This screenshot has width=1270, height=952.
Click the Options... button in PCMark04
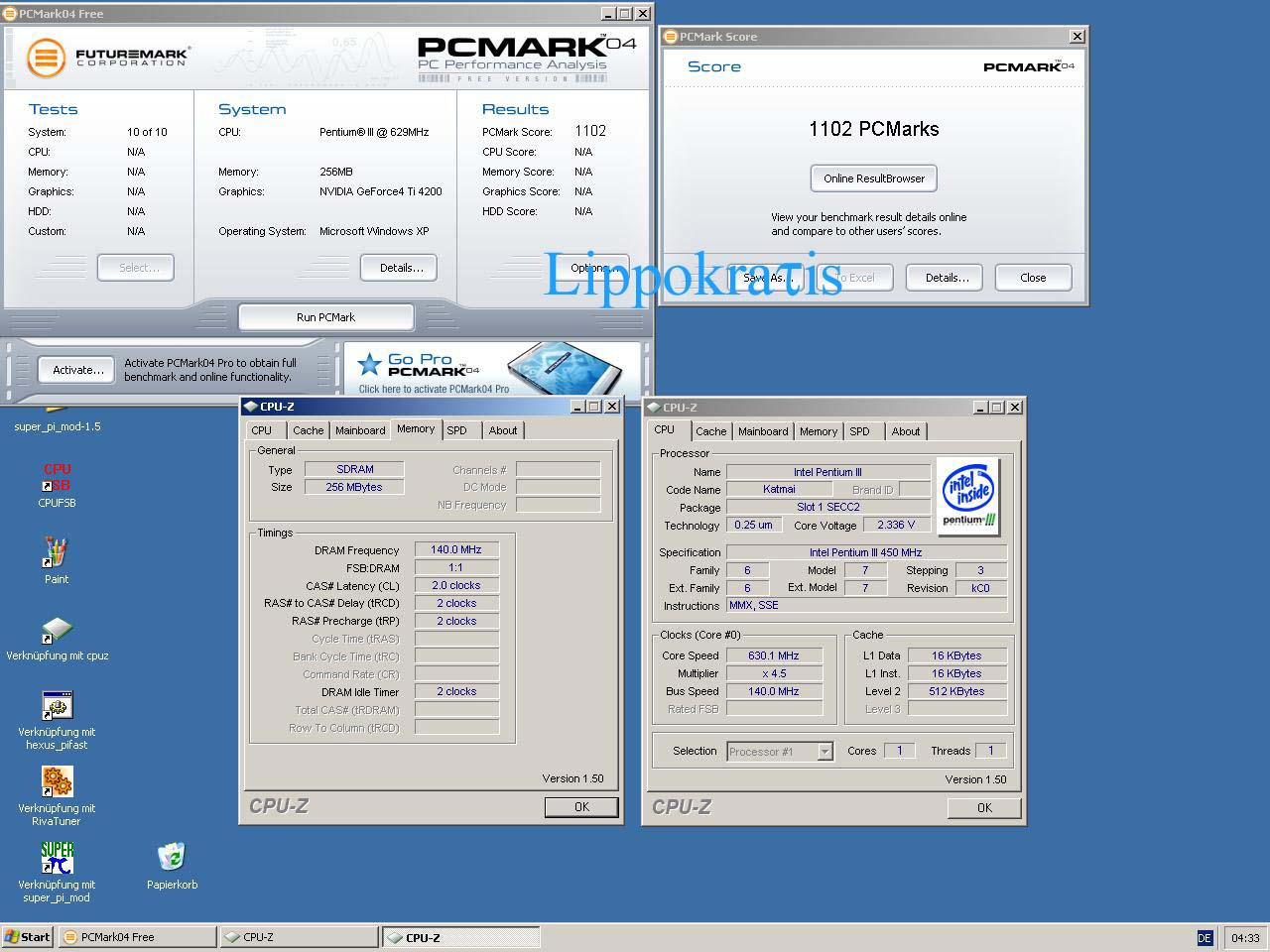(x=592, y=268)
